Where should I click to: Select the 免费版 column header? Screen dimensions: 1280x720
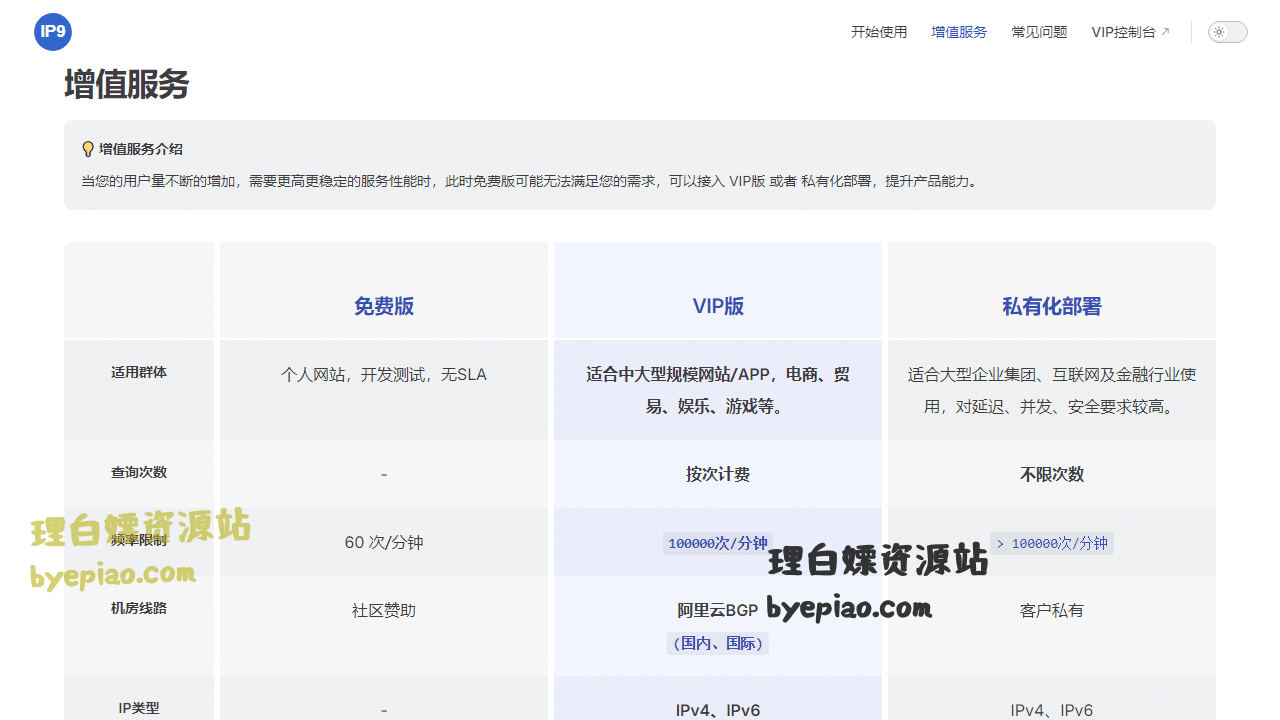click(x=384, y=306)
